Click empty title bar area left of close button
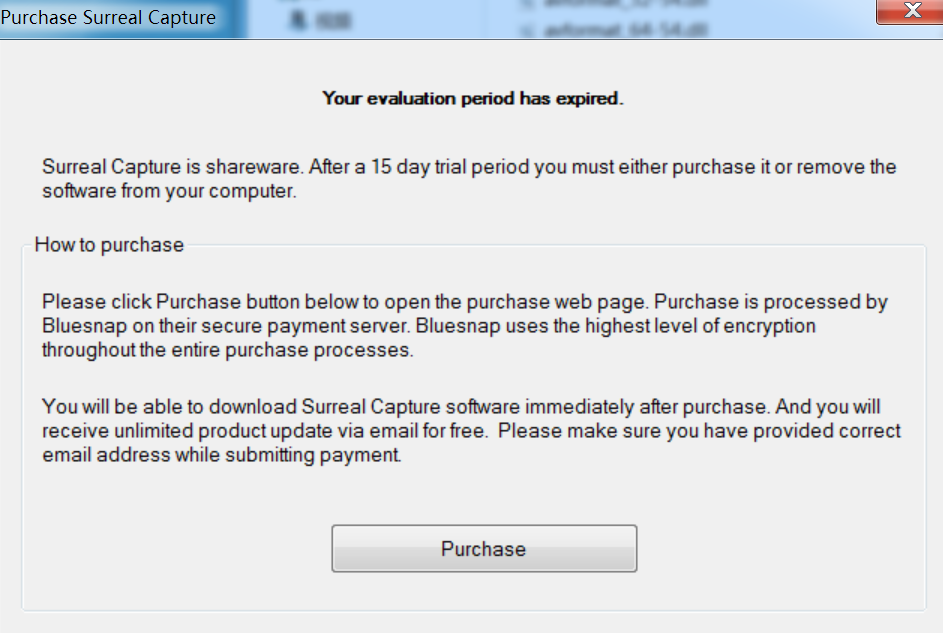 point(790,18)
